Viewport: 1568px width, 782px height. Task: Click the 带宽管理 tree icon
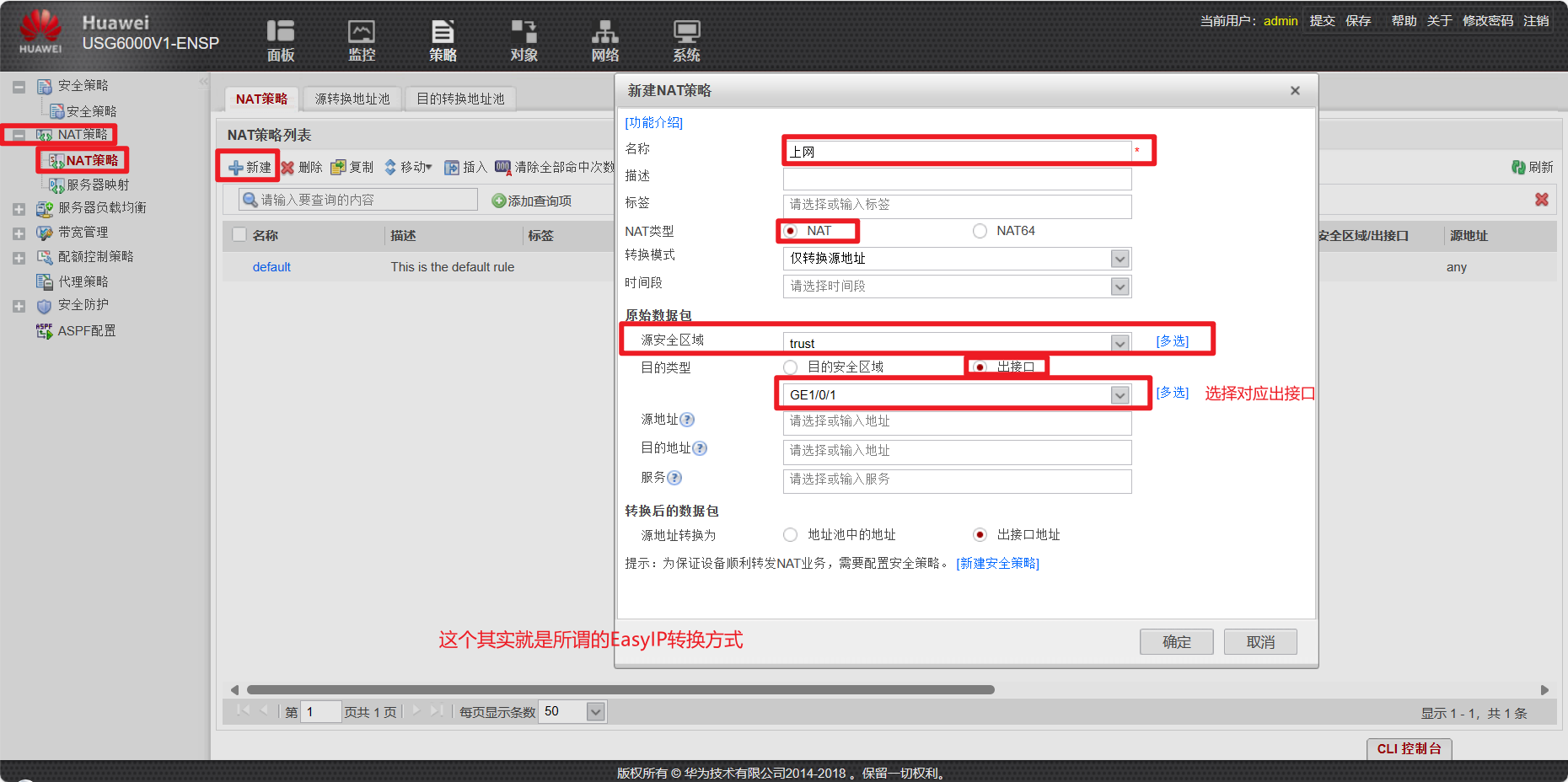pos(45,233)
